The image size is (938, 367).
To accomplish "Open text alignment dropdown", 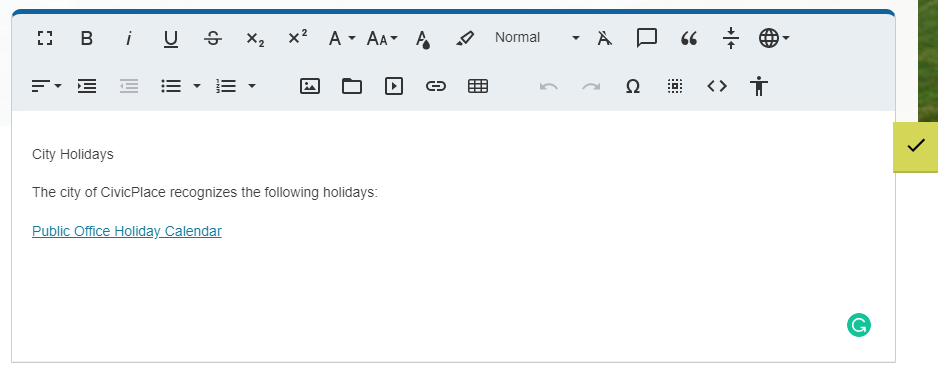I will click(x=46, y=86).
